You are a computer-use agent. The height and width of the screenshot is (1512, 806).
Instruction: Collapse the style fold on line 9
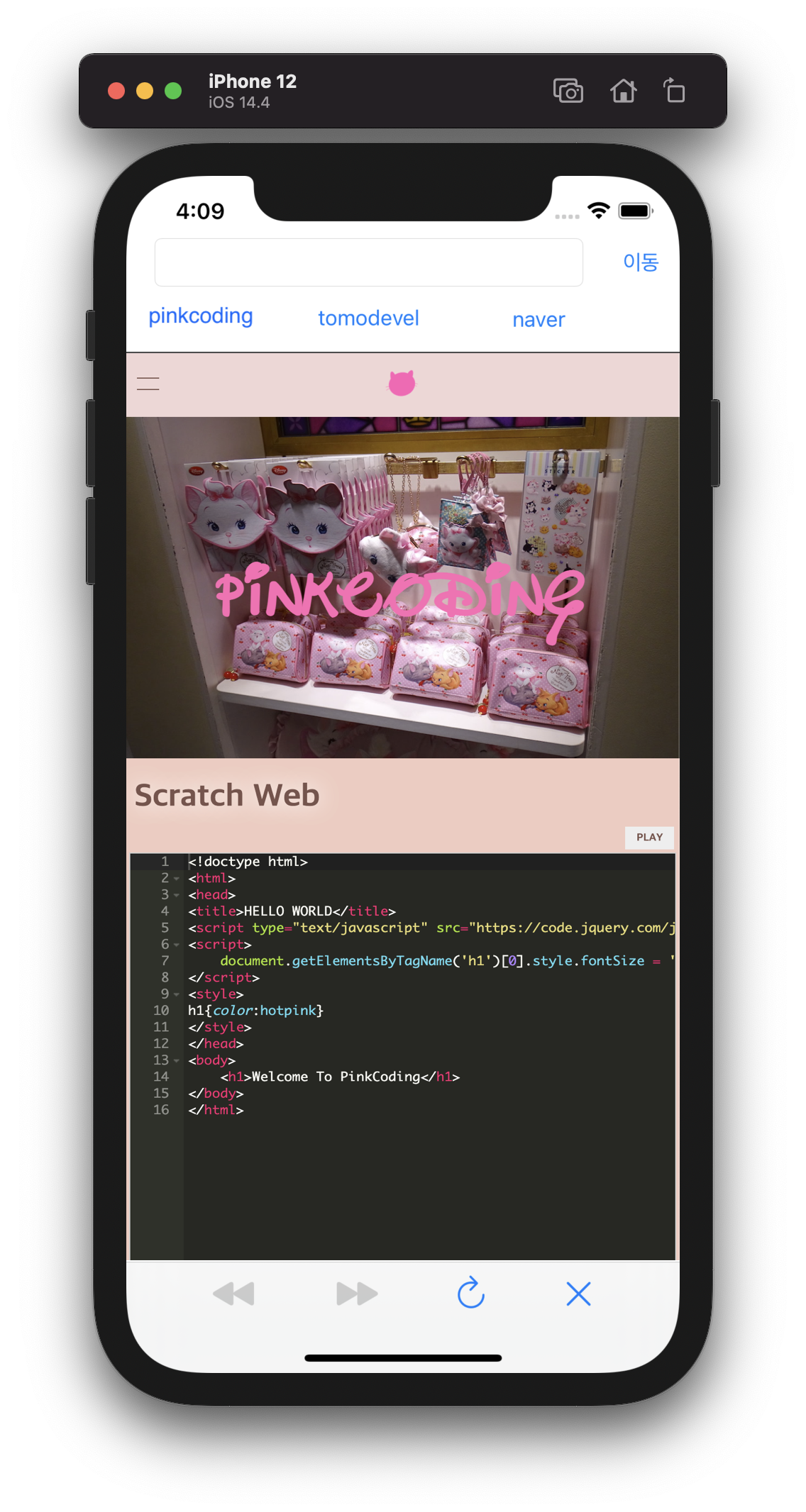[177, 994]
